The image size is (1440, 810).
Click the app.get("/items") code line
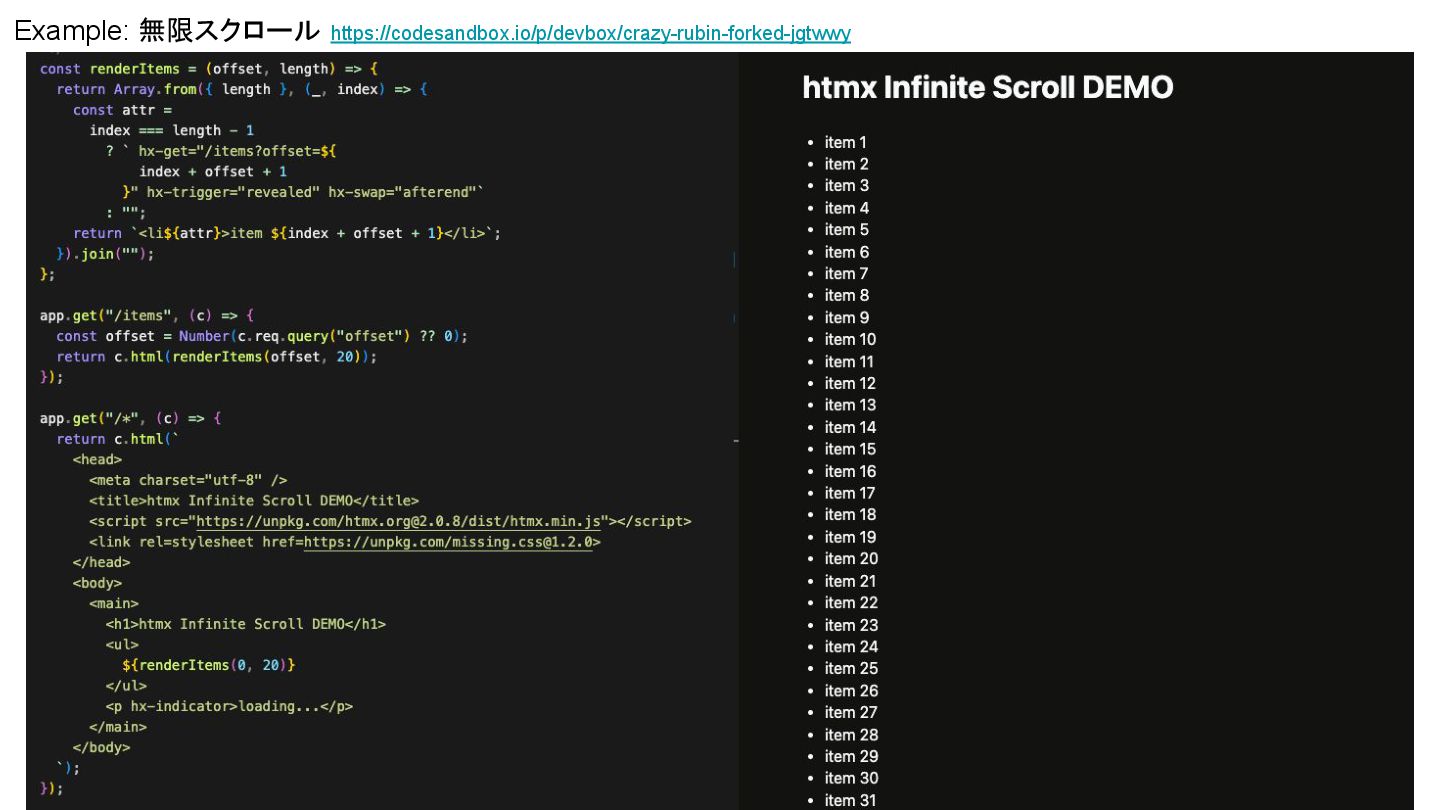(x=147, y=315)
